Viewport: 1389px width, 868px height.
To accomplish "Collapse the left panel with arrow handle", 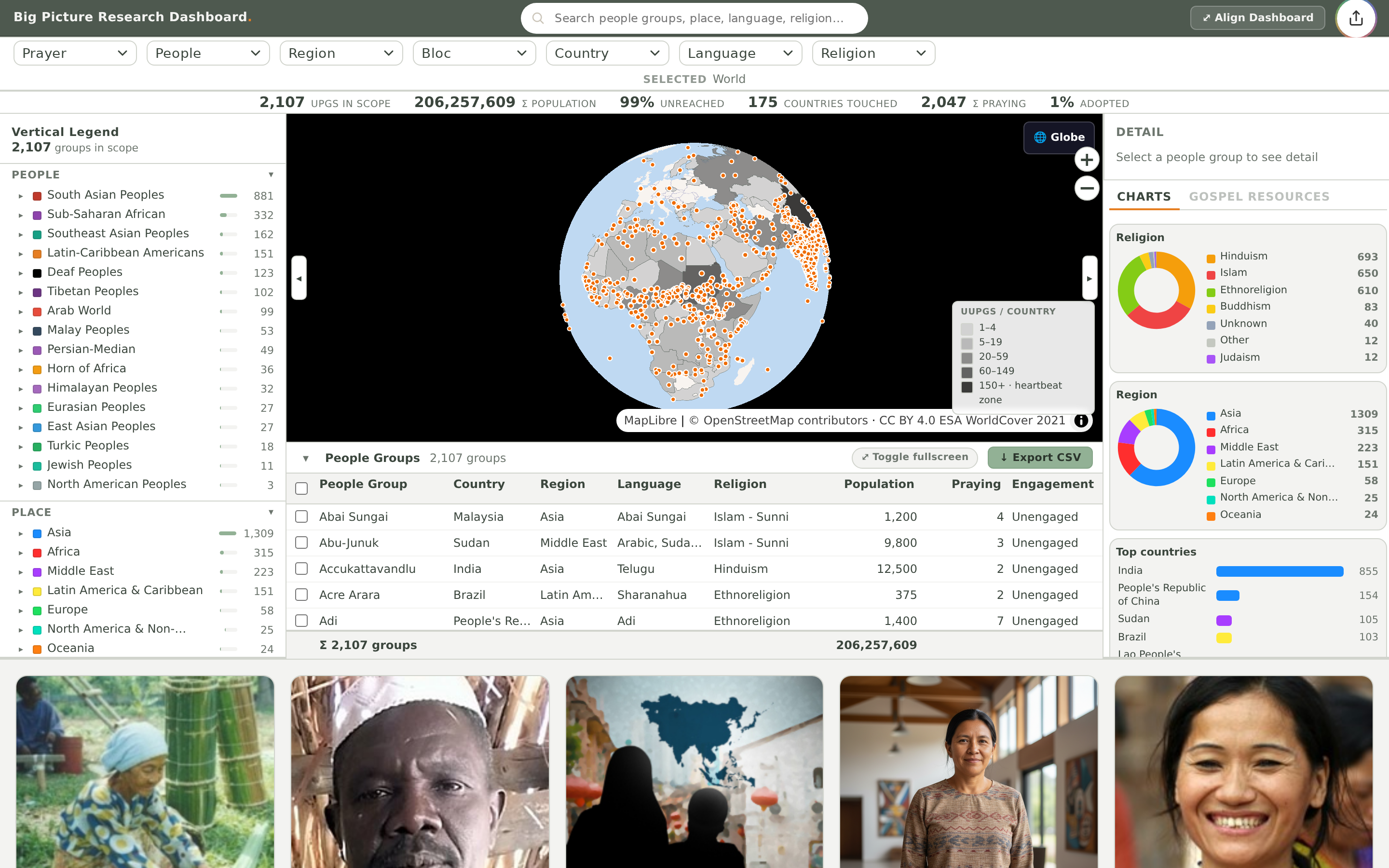I will pyautogui.click(x=299, y=278).
